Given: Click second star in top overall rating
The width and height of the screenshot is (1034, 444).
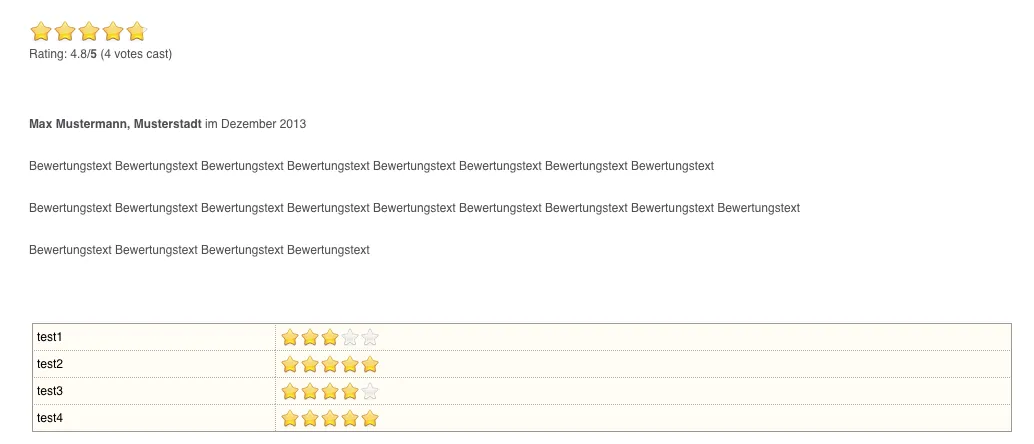Looking at the screenshot, I should coord(65,31).
